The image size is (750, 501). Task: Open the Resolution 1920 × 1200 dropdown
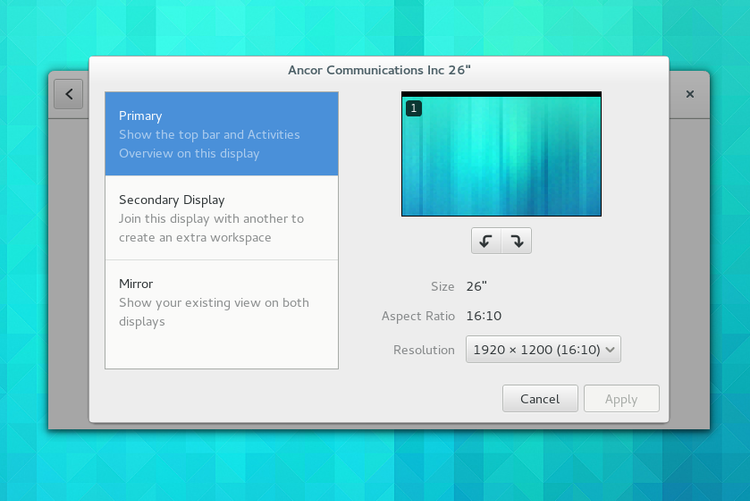[536, 349]
